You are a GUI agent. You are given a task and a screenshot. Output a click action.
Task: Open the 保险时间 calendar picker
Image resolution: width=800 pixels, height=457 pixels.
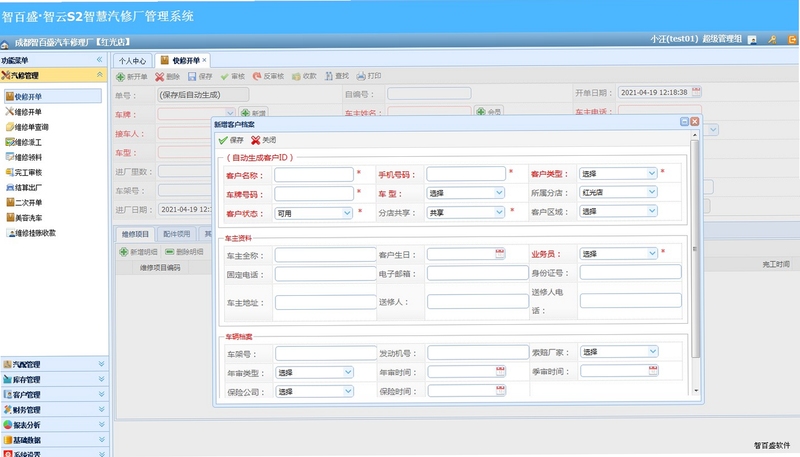(x=501, y=390)
